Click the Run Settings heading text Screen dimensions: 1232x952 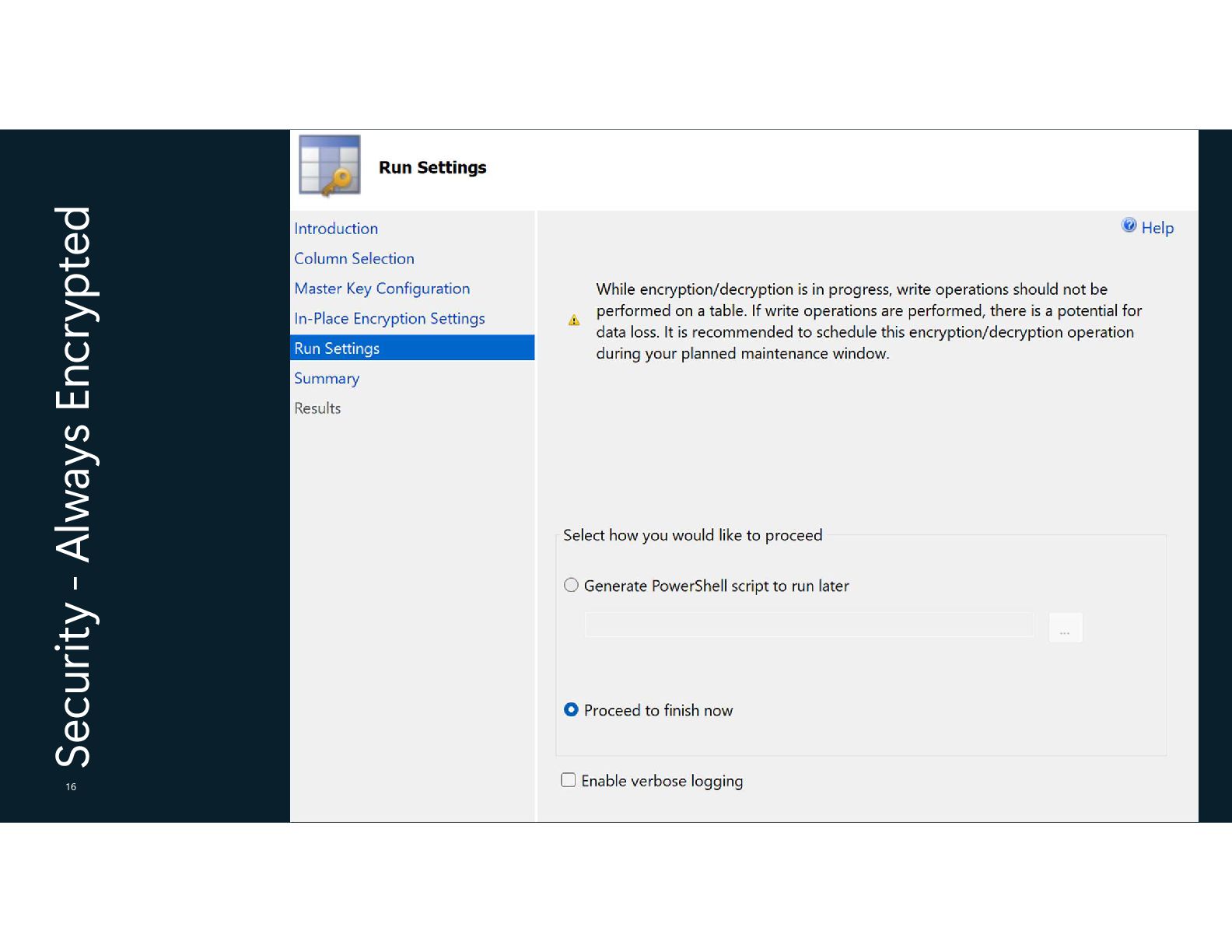pos(432,167)
